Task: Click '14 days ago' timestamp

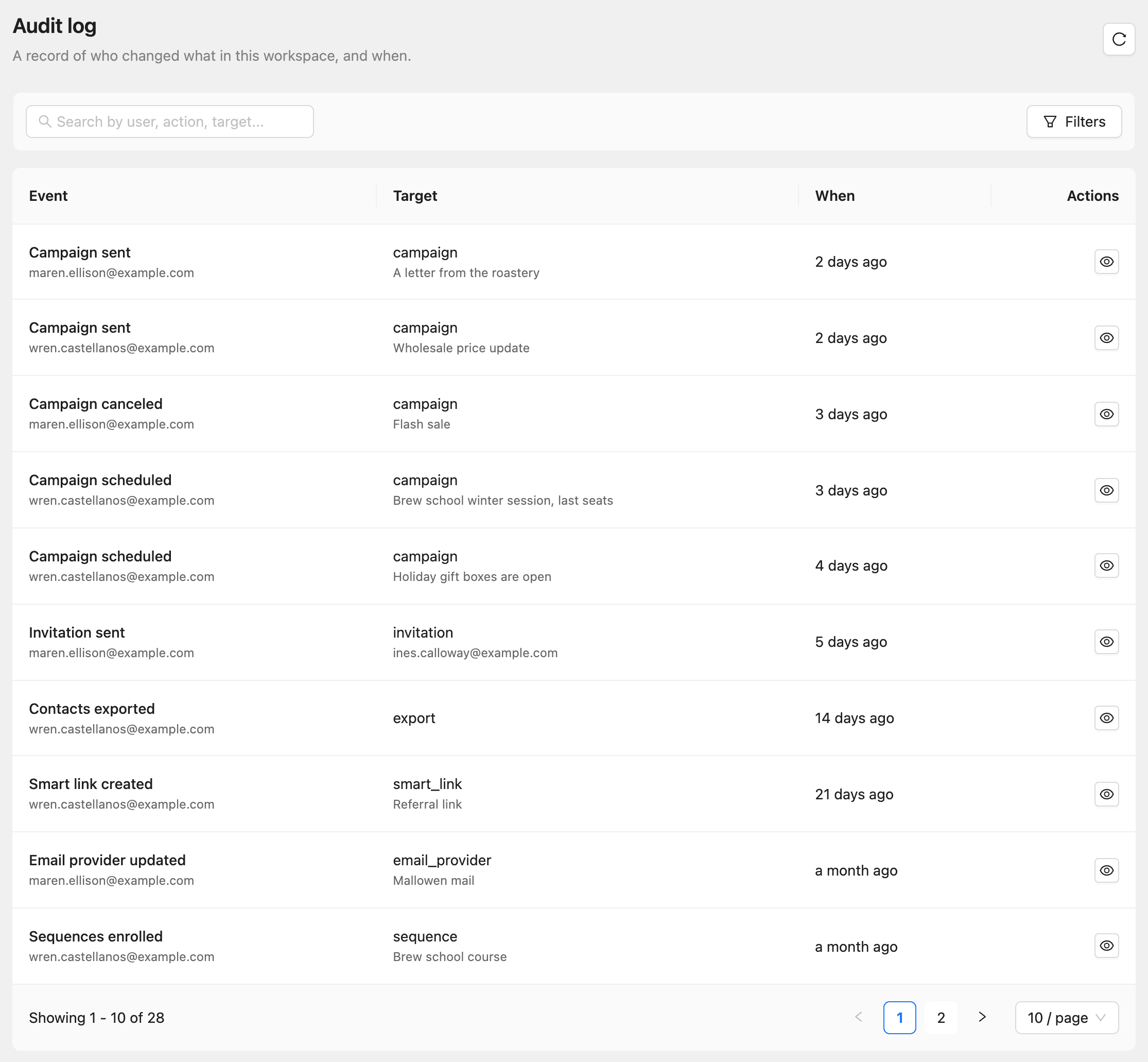Action: (x=854, y=718)
